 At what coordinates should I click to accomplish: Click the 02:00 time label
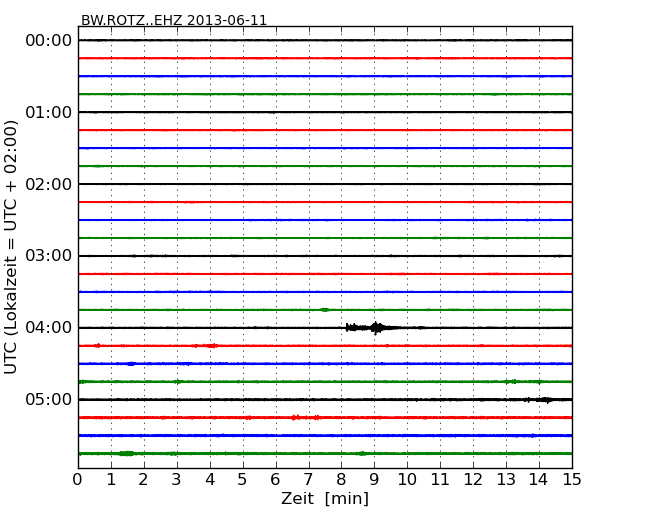coord(49,184)
